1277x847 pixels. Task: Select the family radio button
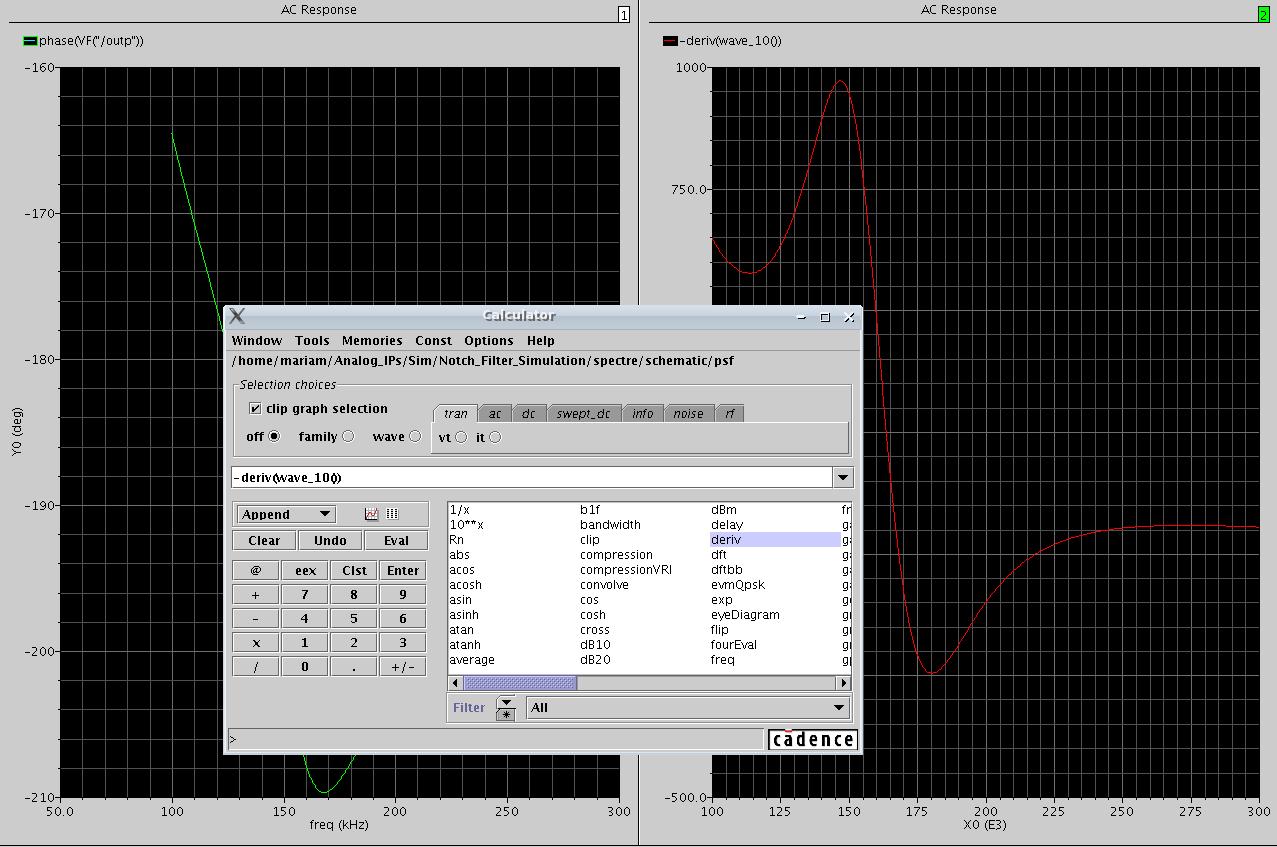pos(348,436)
